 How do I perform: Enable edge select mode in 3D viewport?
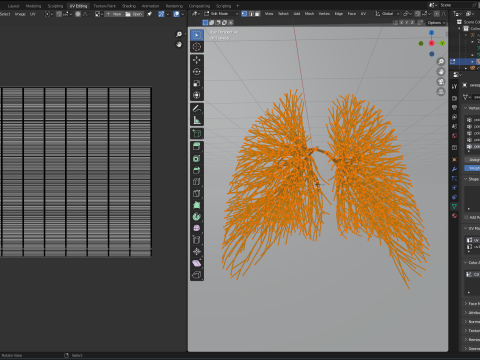coord(251,14)
